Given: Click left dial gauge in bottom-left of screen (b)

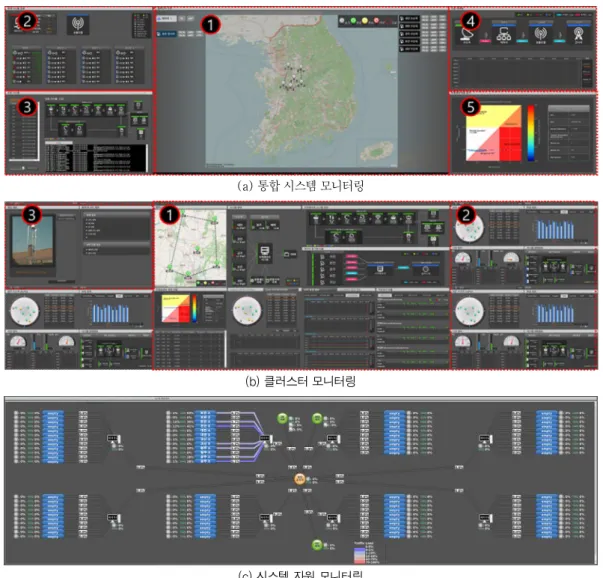Looking at the screenshot, I should [x=17, y=341].
